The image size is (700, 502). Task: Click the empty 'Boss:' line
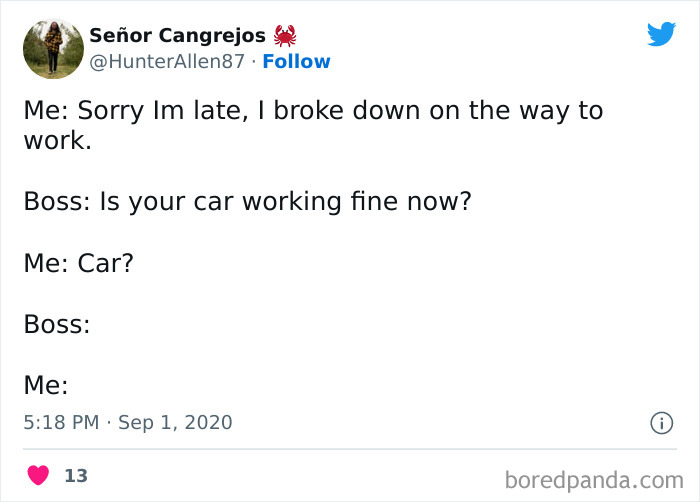(57, 324)
